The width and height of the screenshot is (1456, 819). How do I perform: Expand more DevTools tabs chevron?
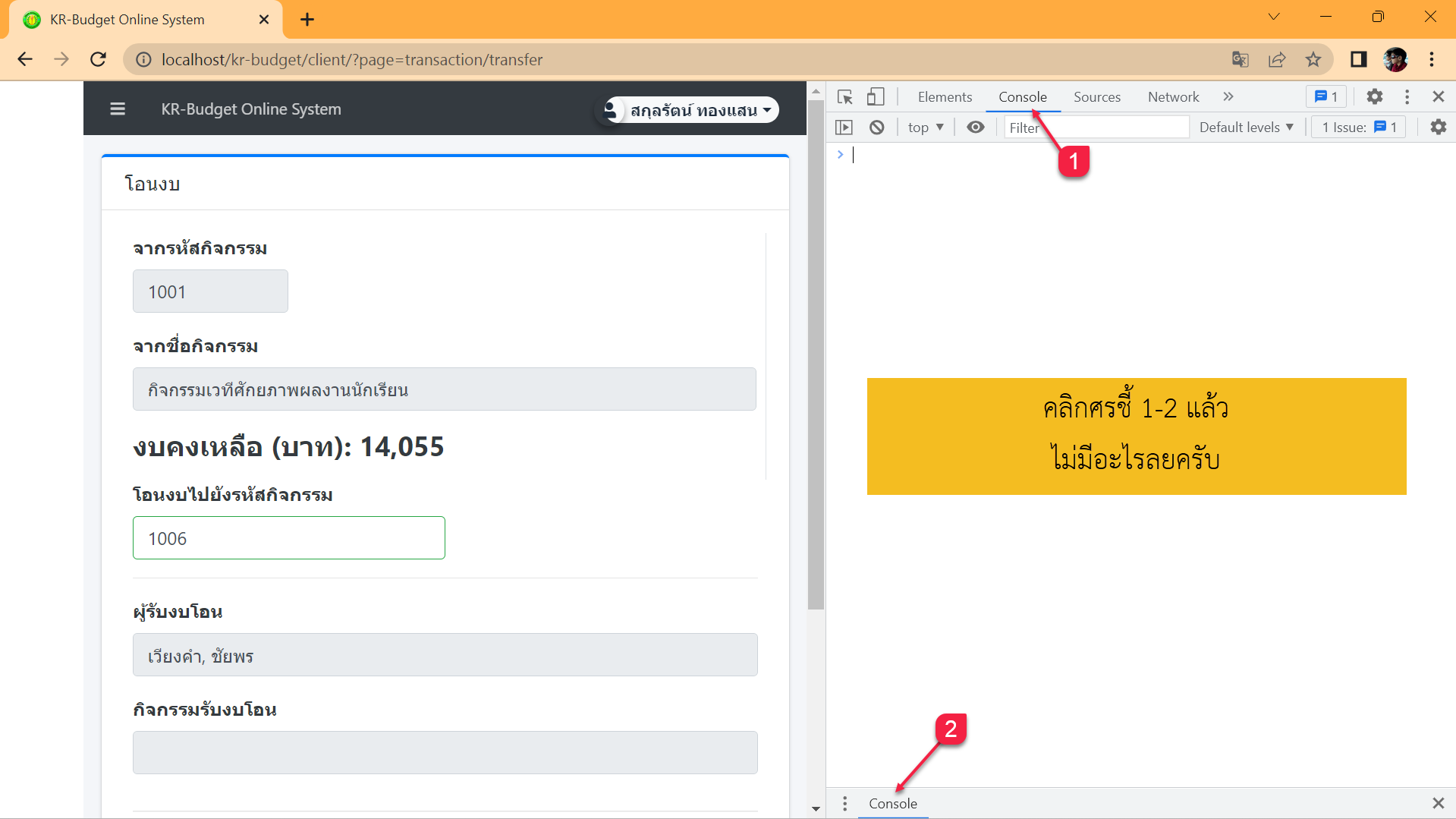click(x=1228, y=97)
